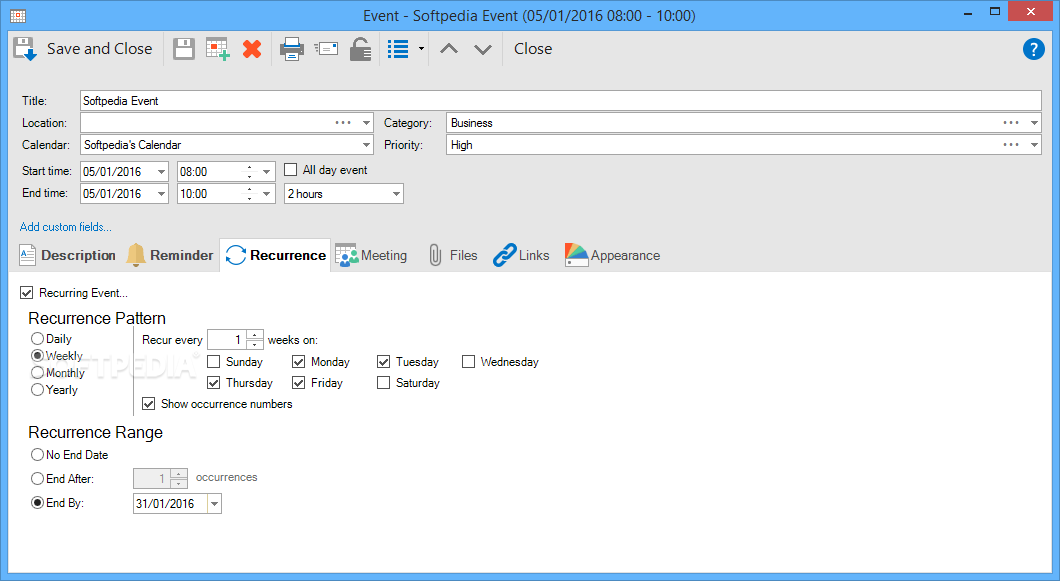1060x581 pixels.
Task: Select End After option
Action: (x=37, y=479)
